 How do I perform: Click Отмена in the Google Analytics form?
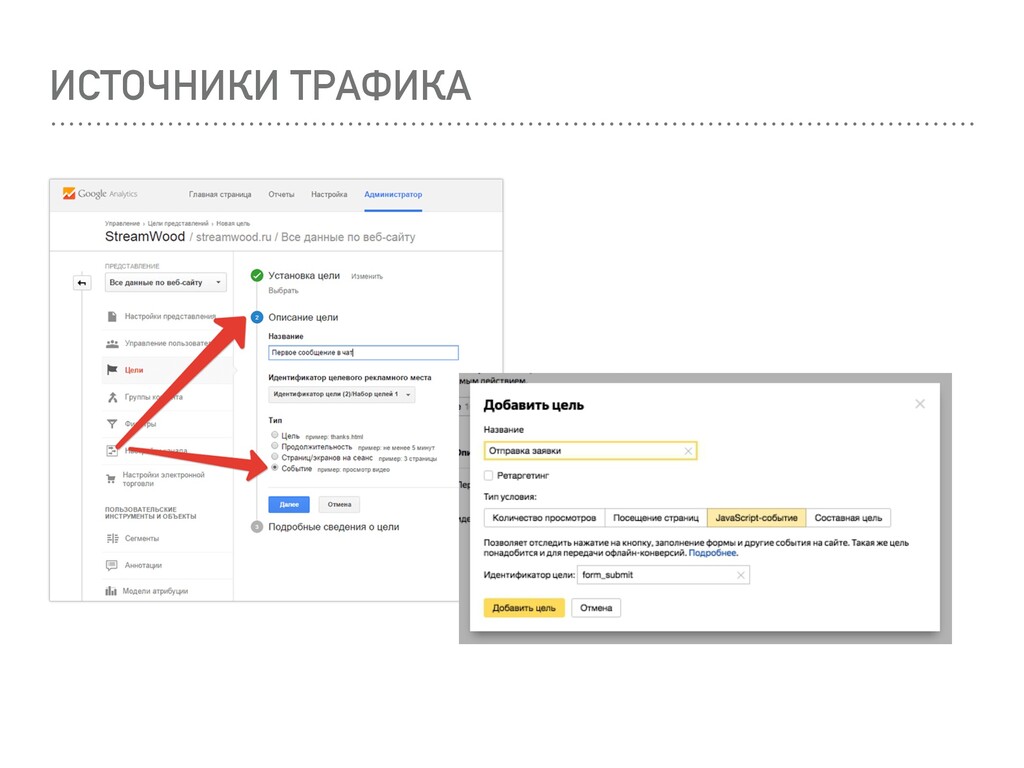pyautogui.click(x=340, y=504)
